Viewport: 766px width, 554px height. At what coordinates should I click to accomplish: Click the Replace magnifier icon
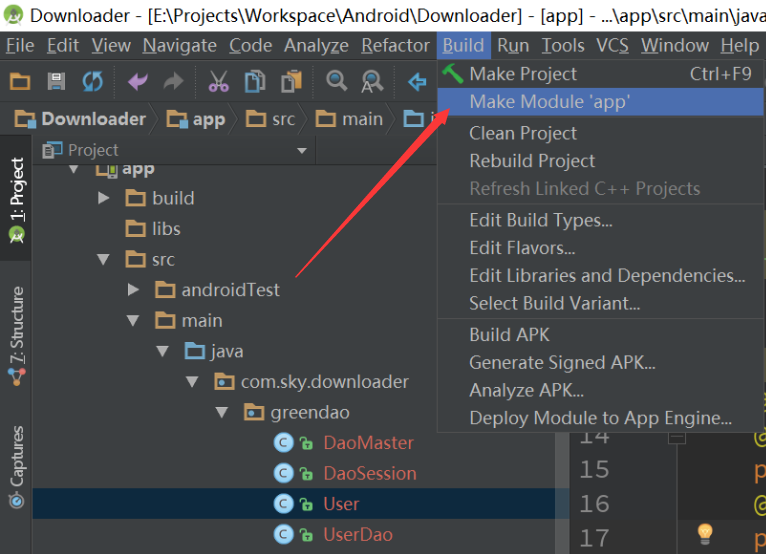click(372, 81)
